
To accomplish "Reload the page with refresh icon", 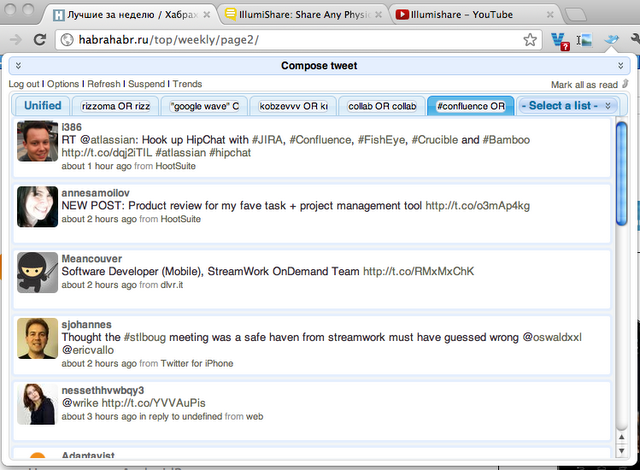I will click(x=40, y=40).
